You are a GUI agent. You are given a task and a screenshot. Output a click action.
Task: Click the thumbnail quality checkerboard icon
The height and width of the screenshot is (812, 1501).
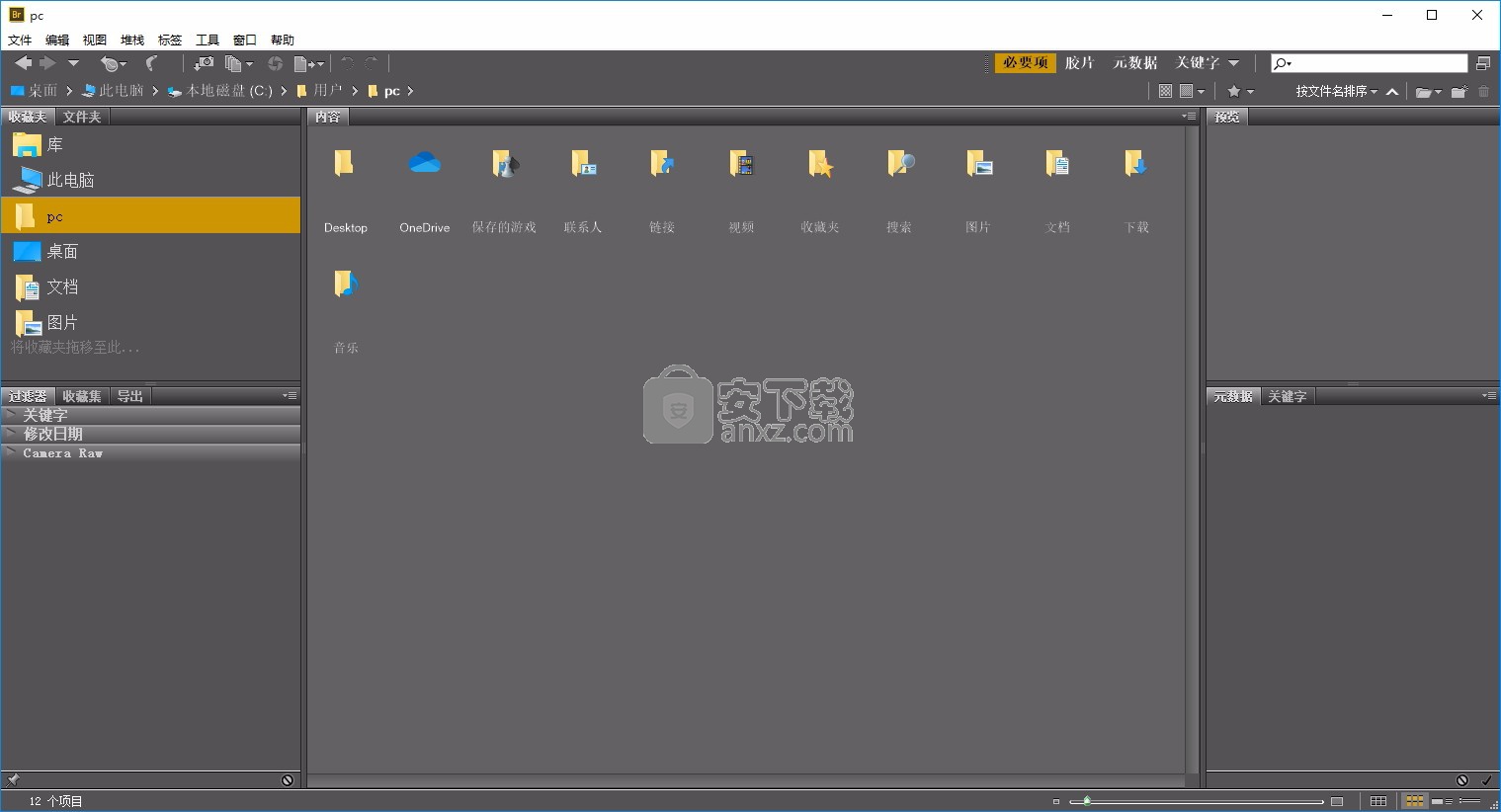pyautogui.click(x=1165, y=91)
